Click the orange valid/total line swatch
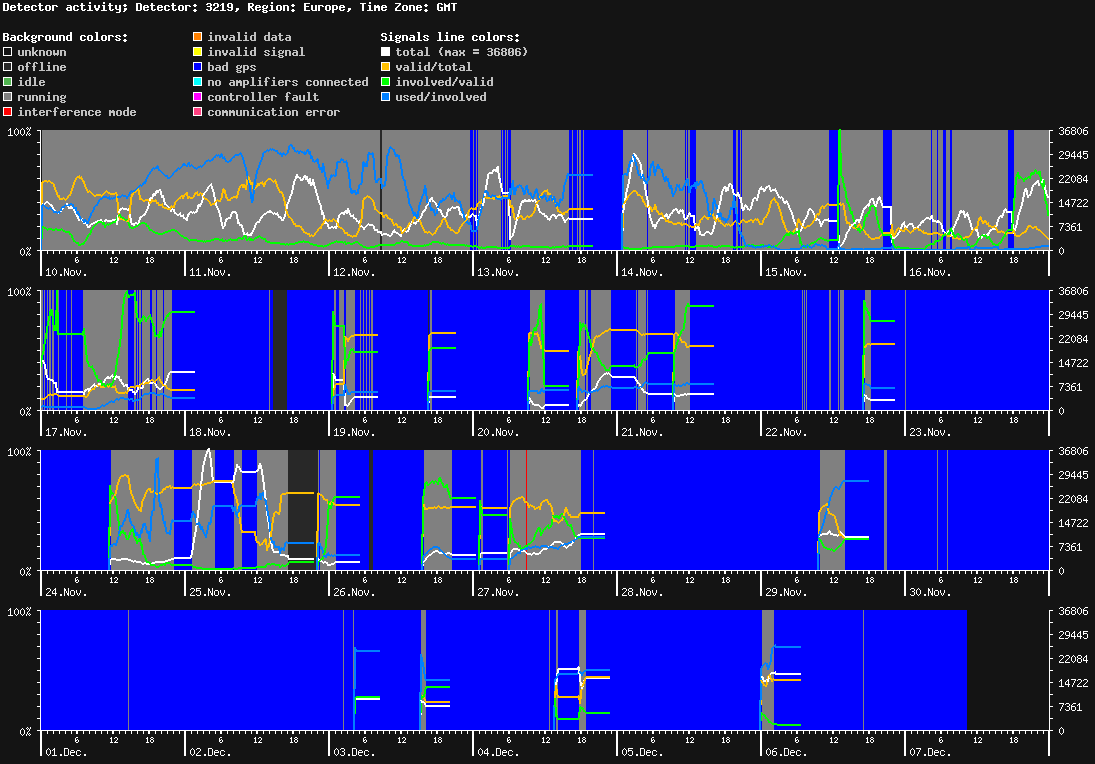 coord(386,67)
